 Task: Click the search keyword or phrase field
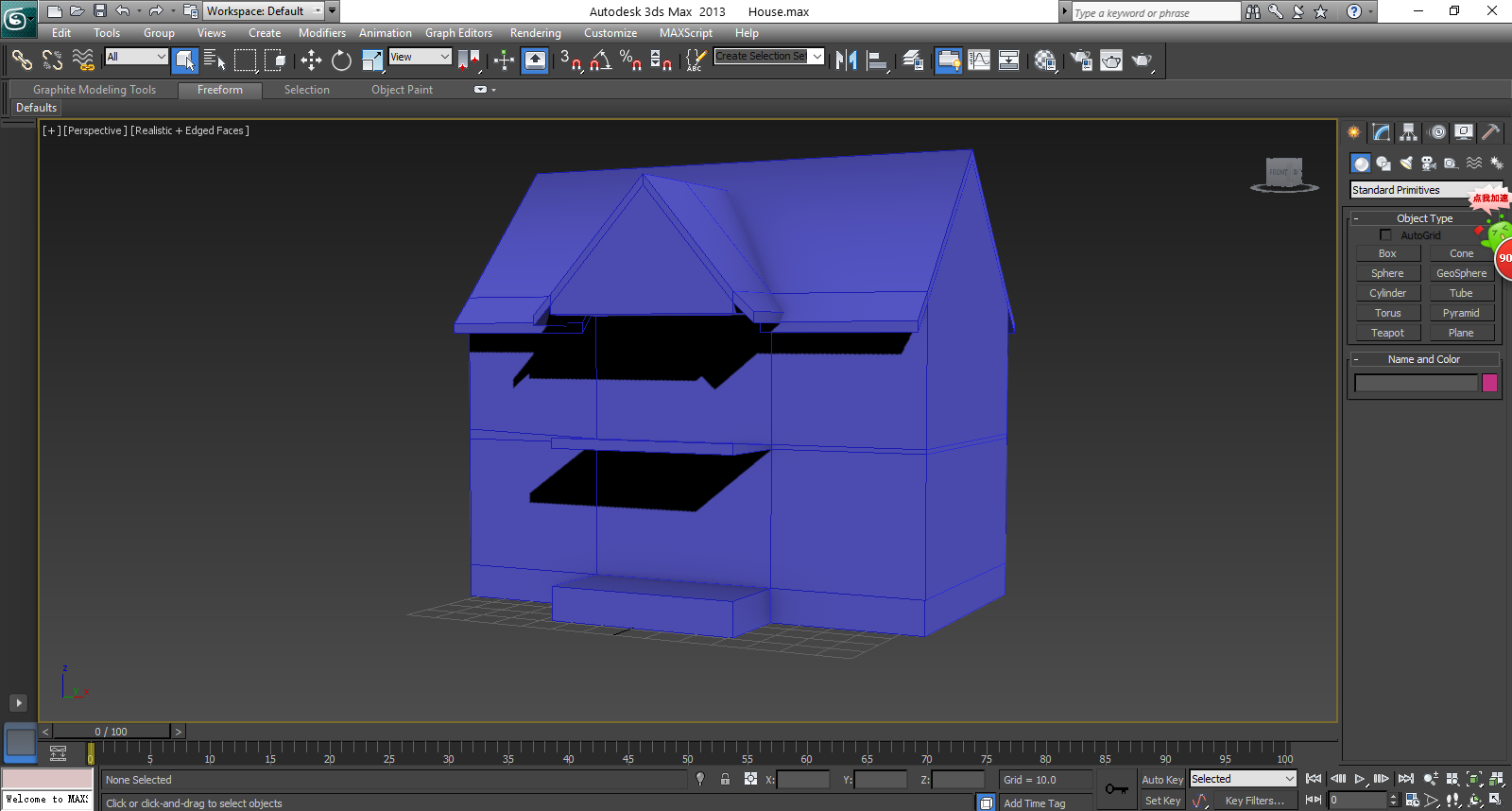1156,12
